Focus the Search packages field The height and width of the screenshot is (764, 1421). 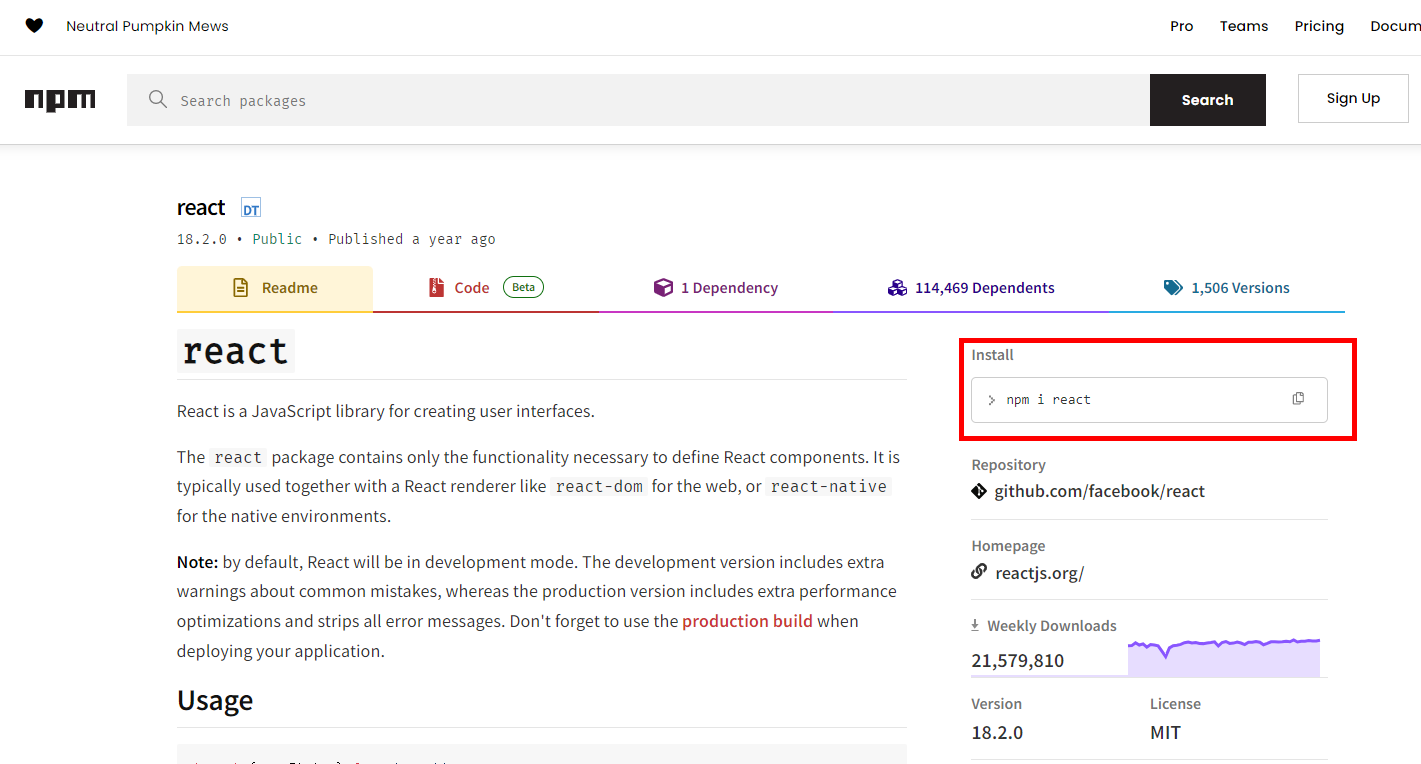638,100
